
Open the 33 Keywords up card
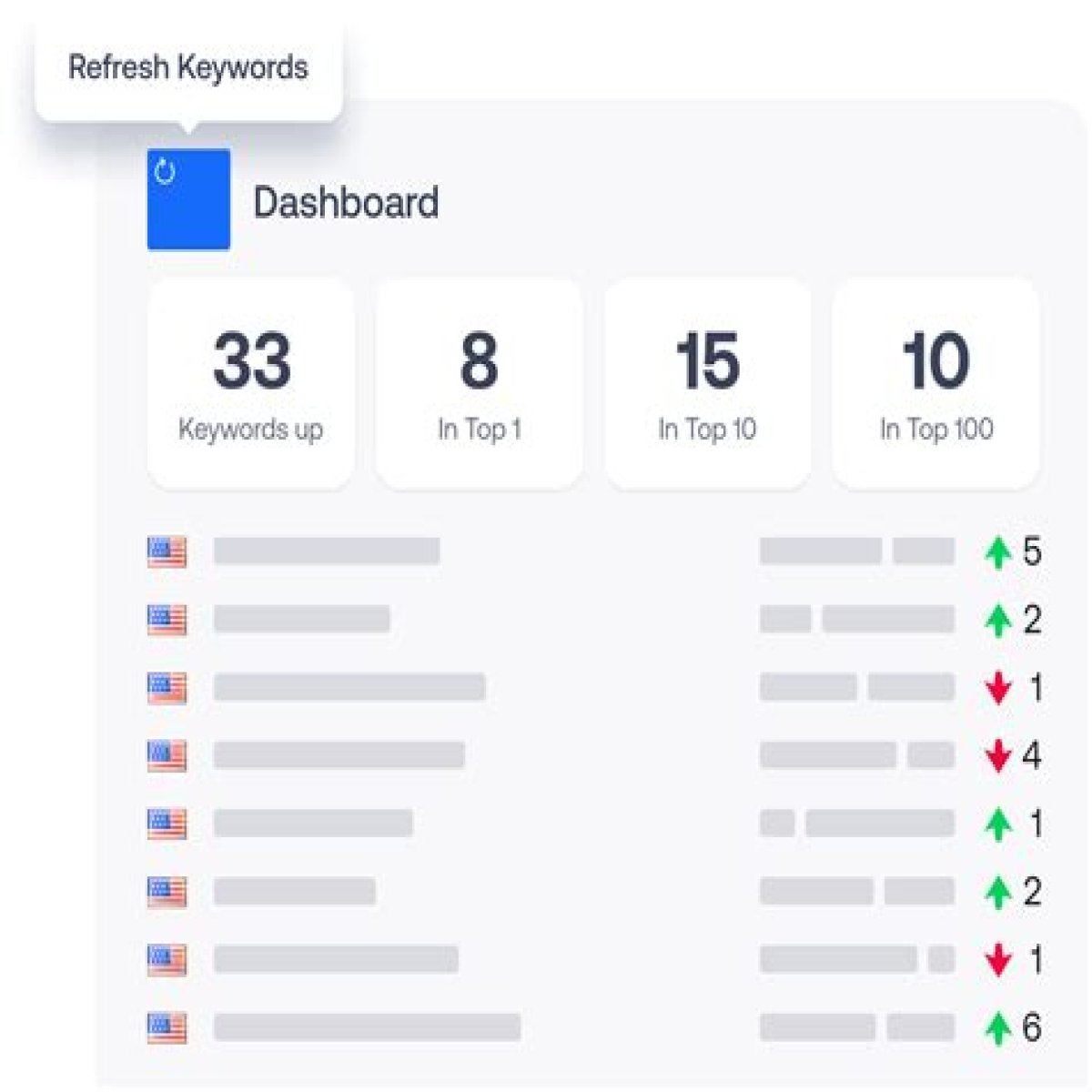250,383
